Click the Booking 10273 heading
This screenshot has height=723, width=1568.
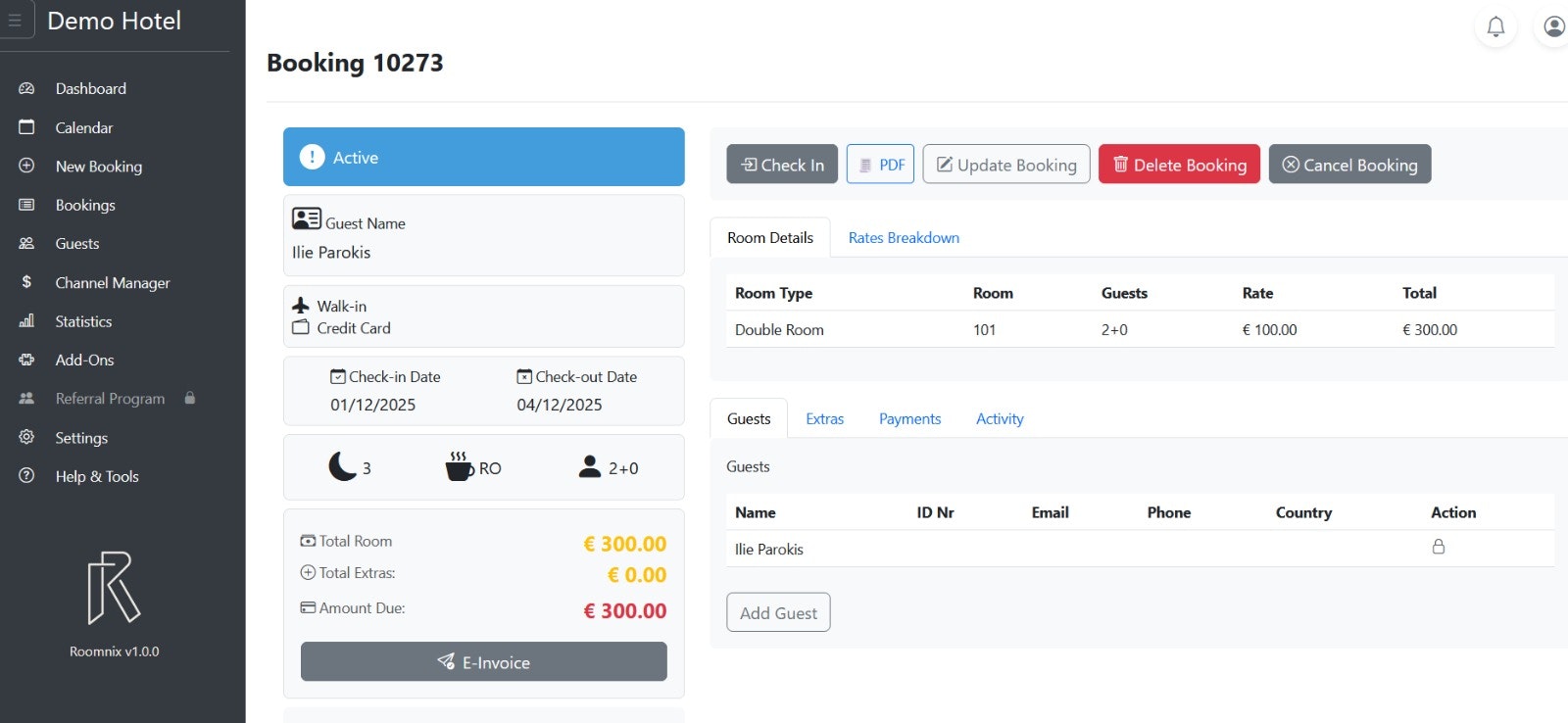coord(355,63)
